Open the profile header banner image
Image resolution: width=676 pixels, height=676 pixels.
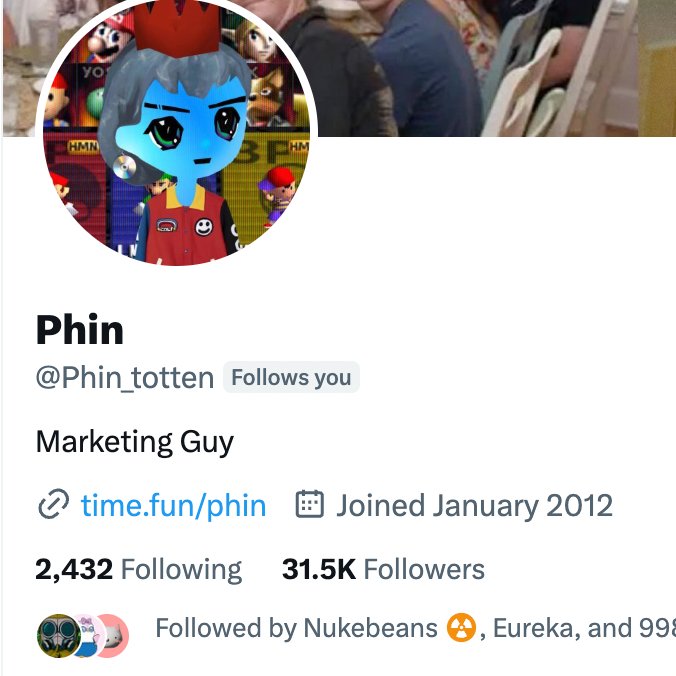496,68
